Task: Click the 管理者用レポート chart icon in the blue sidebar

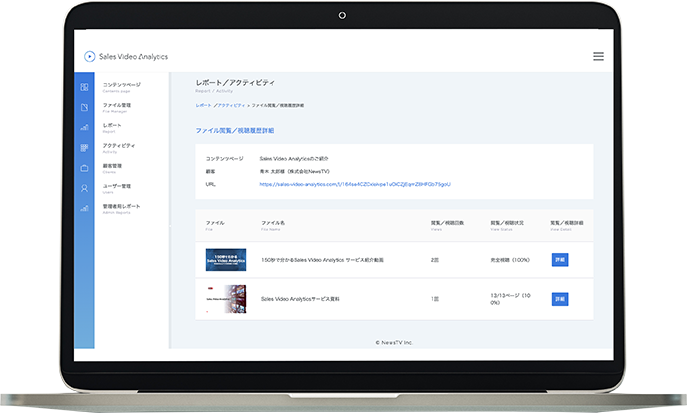Action: point(84,208)
